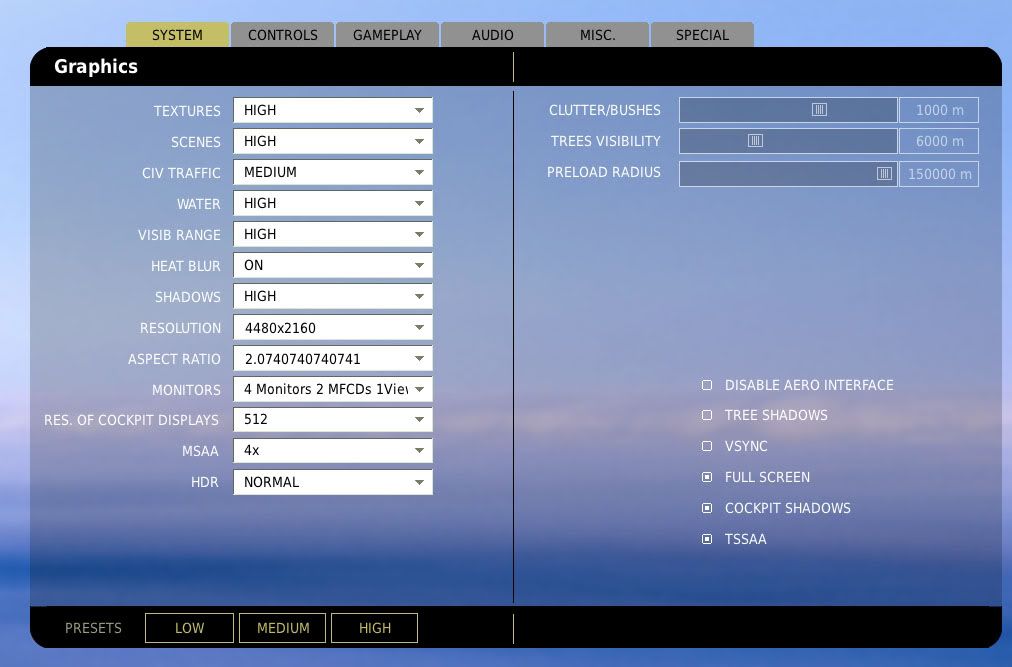Disable the FULL SCREEN checkbox
Screen dimensions: 1012x667
tap(707, 478)
